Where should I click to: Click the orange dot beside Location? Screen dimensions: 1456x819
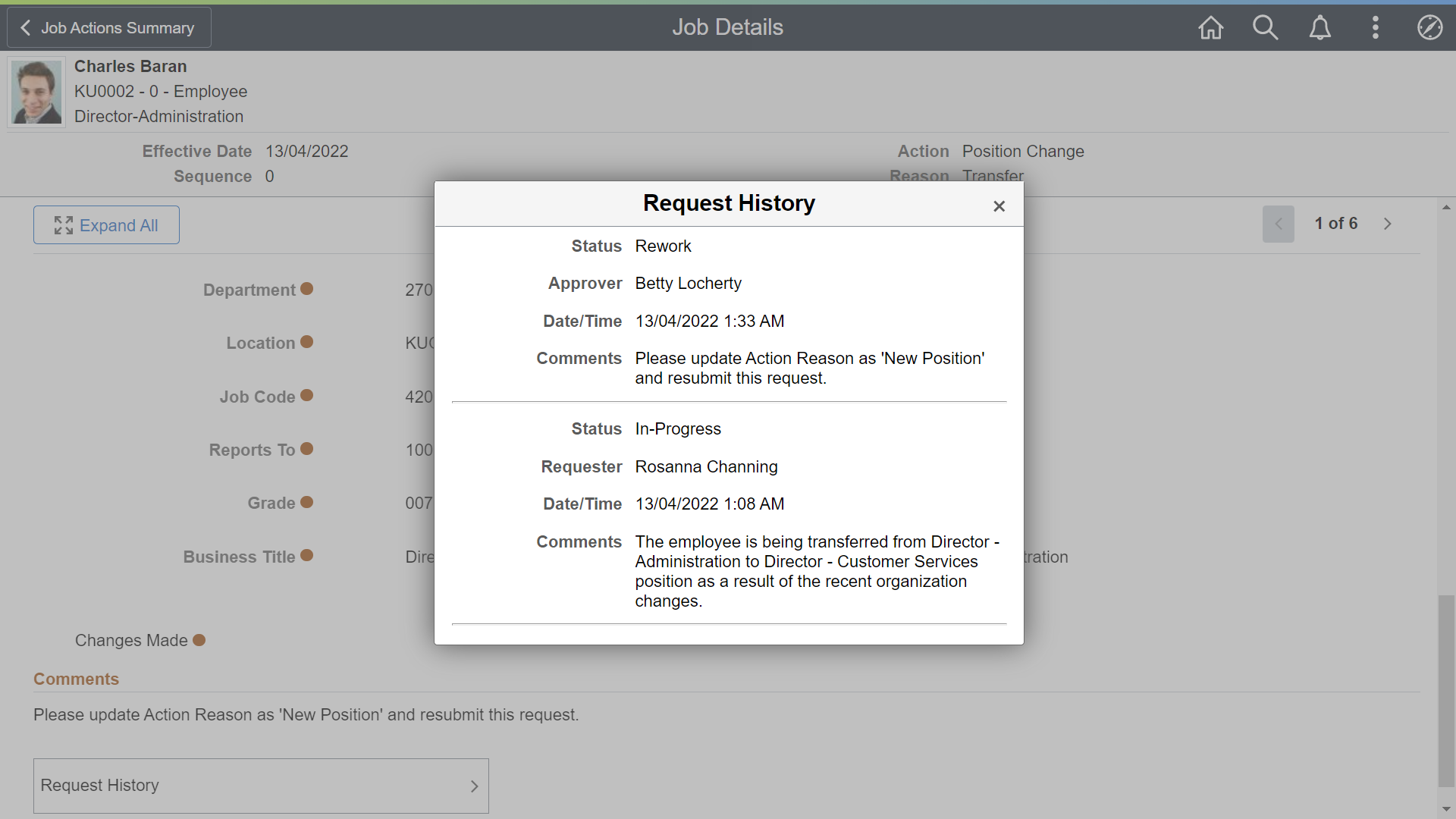(x=306, y=342)
